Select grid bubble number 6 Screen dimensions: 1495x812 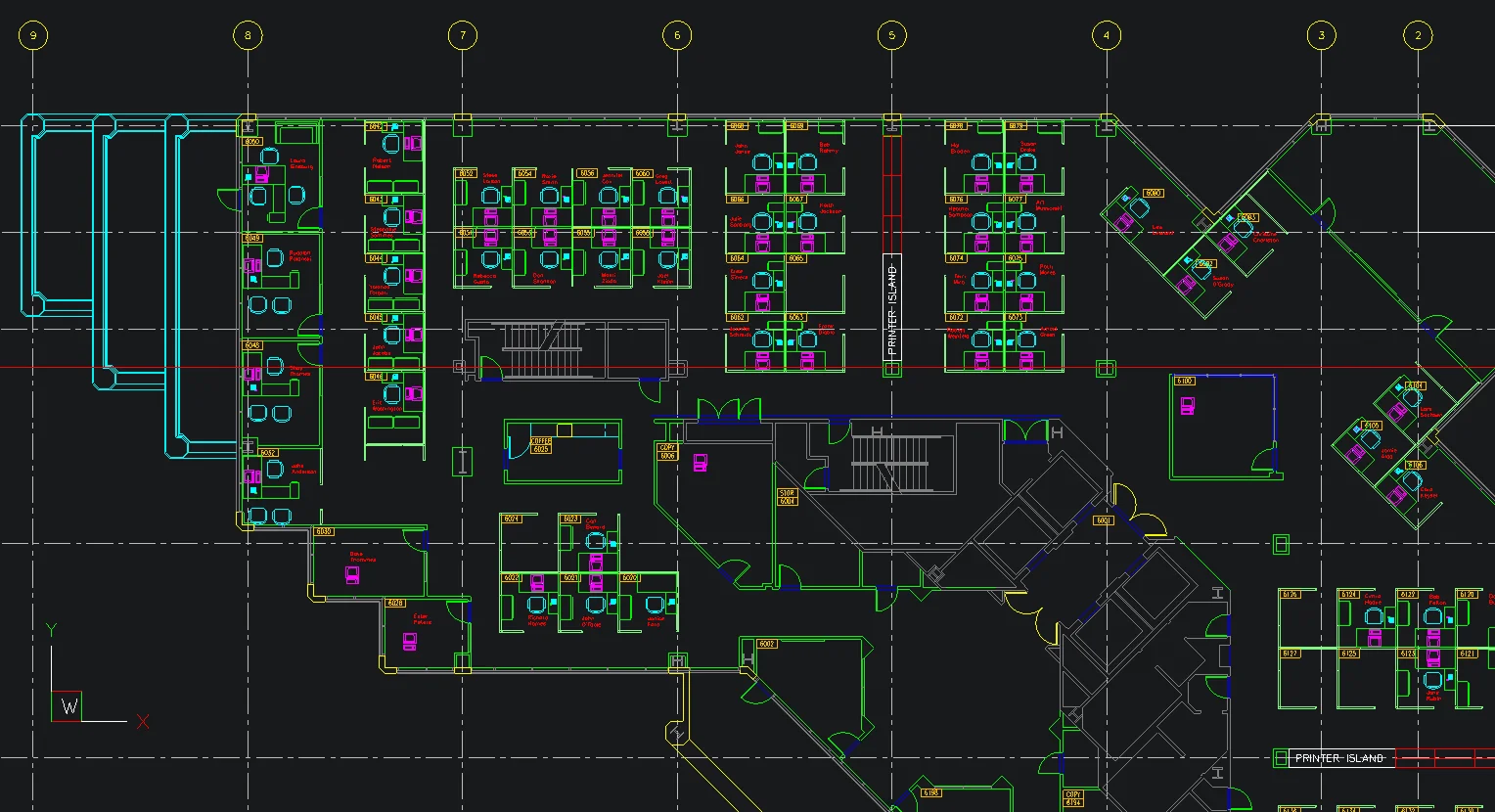677,36
